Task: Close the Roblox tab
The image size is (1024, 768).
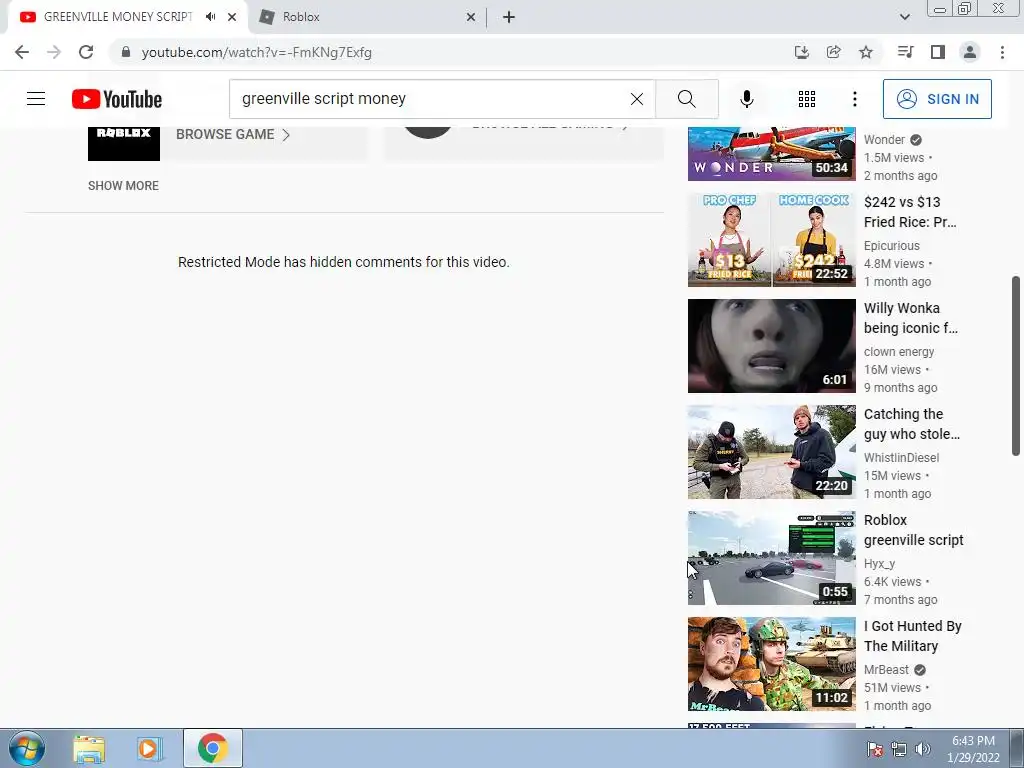Action: pos(471,17)
